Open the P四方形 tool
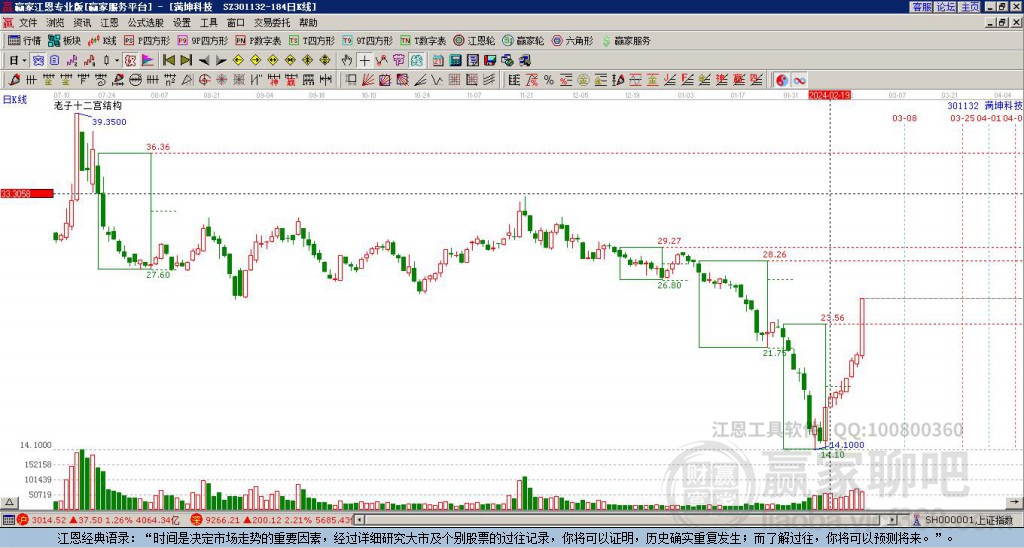Image resolution: width=1024 pixels, height=548 pixels. pos(148,40)
